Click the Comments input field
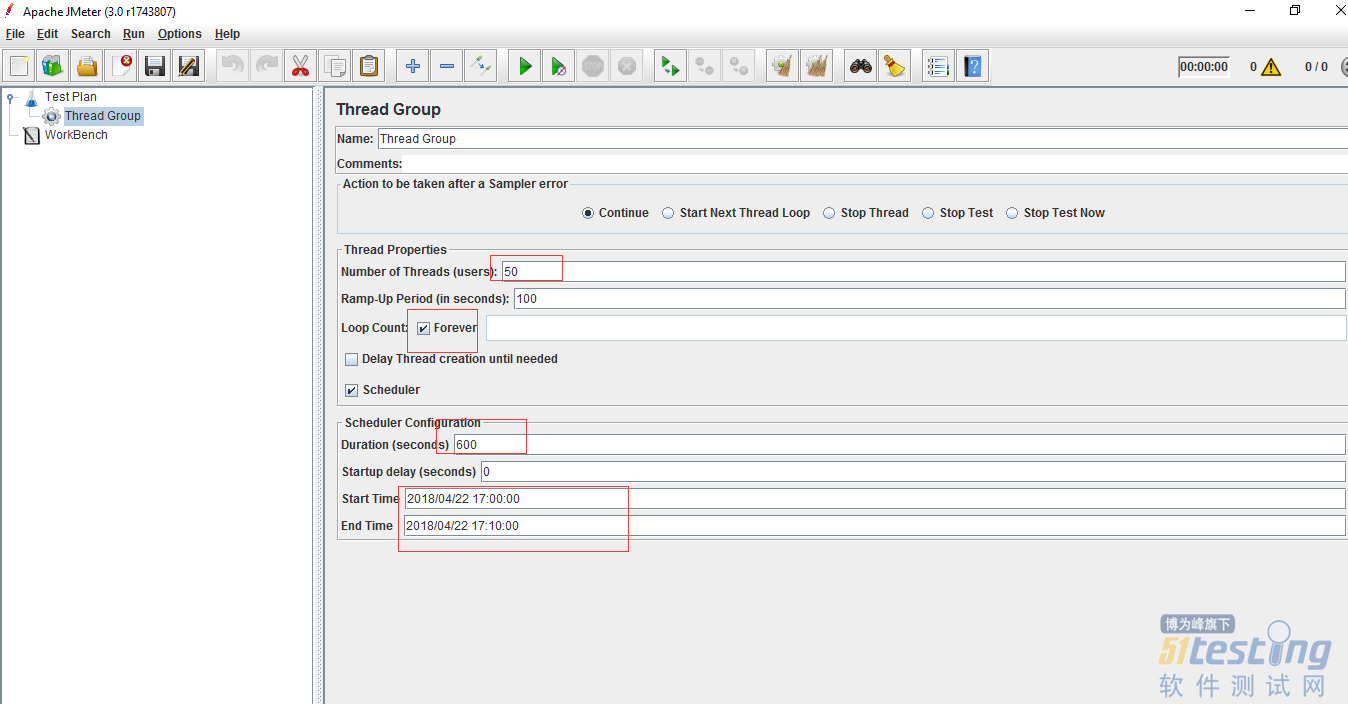 (x=876, y=164)
